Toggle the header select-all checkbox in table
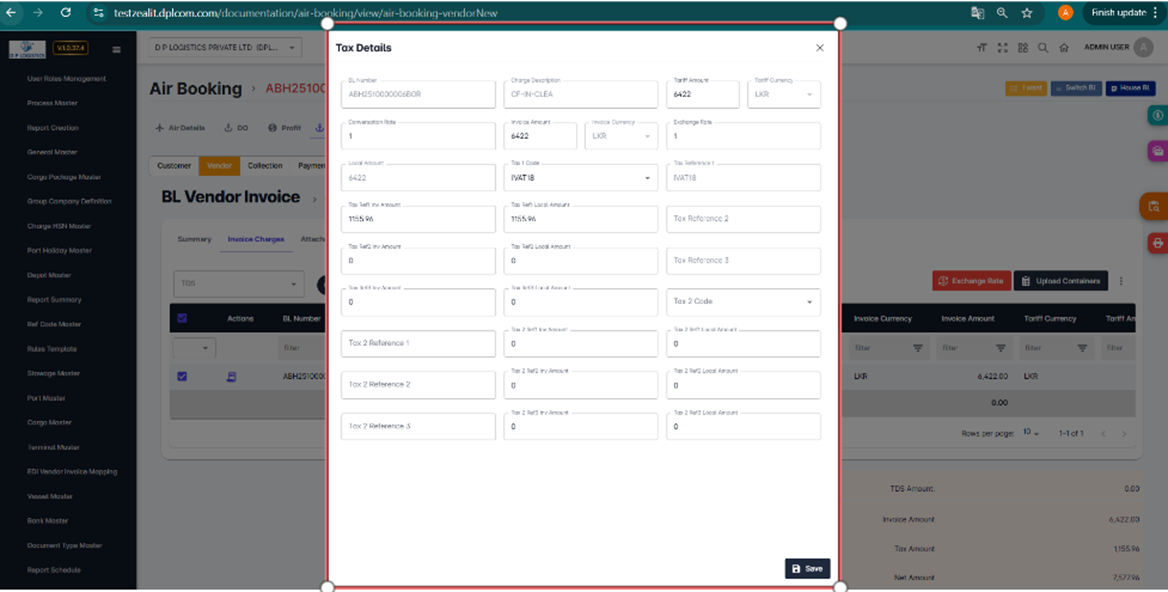The image size is (1168, 592). (182, 319)
